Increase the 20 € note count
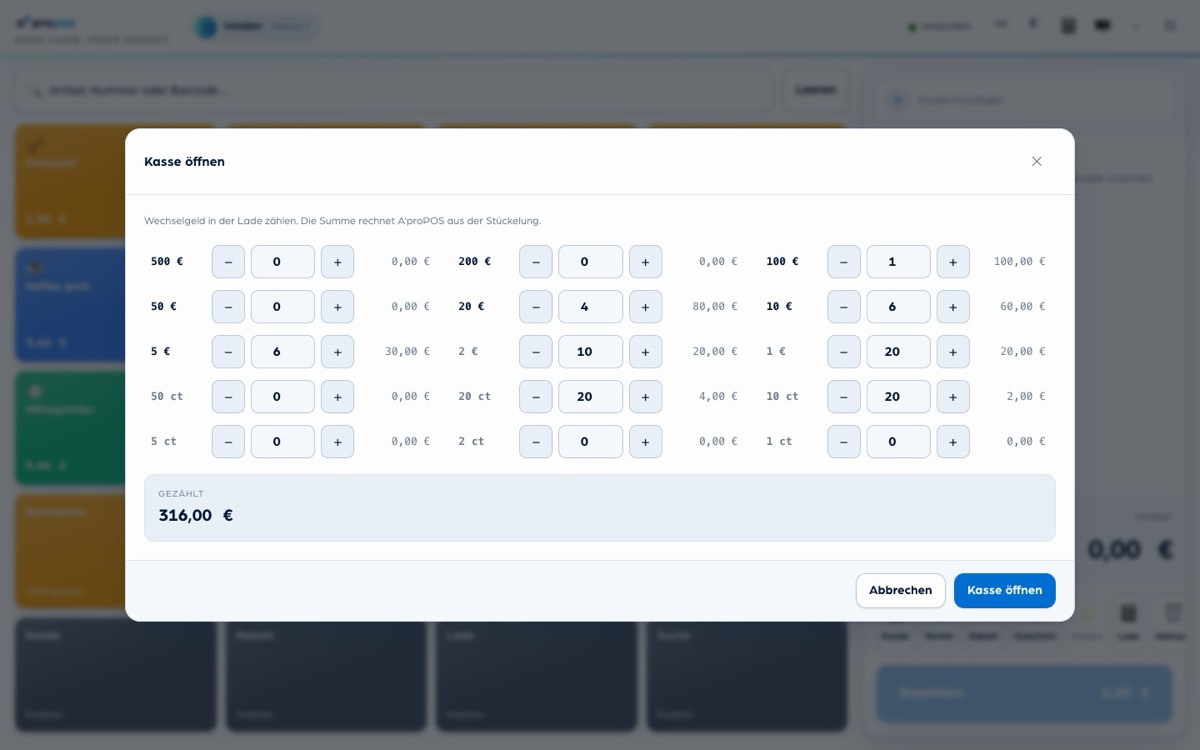This screenshot has height=750, width=1200. coord(645,307)
